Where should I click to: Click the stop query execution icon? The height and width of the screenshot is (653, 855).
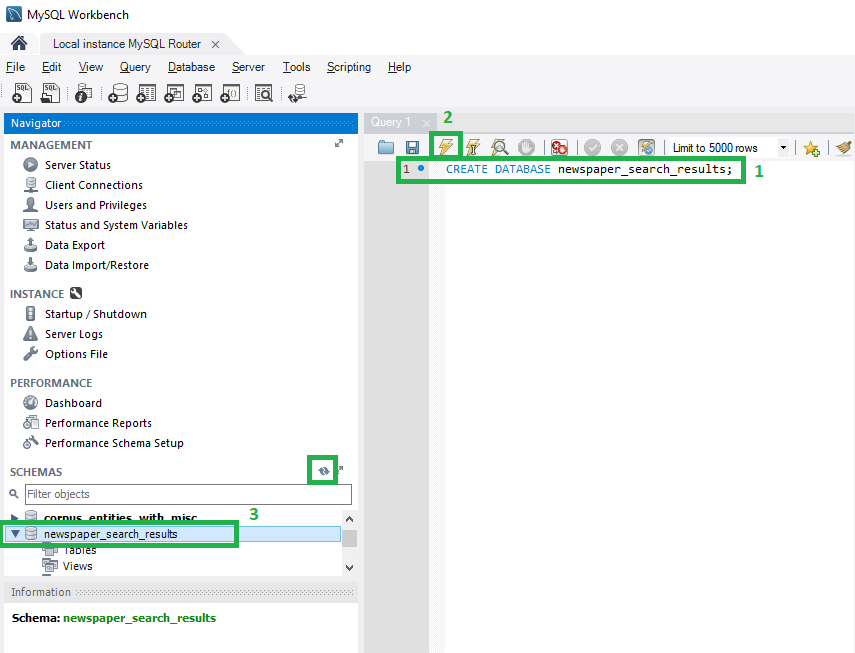tap(524, 147)
